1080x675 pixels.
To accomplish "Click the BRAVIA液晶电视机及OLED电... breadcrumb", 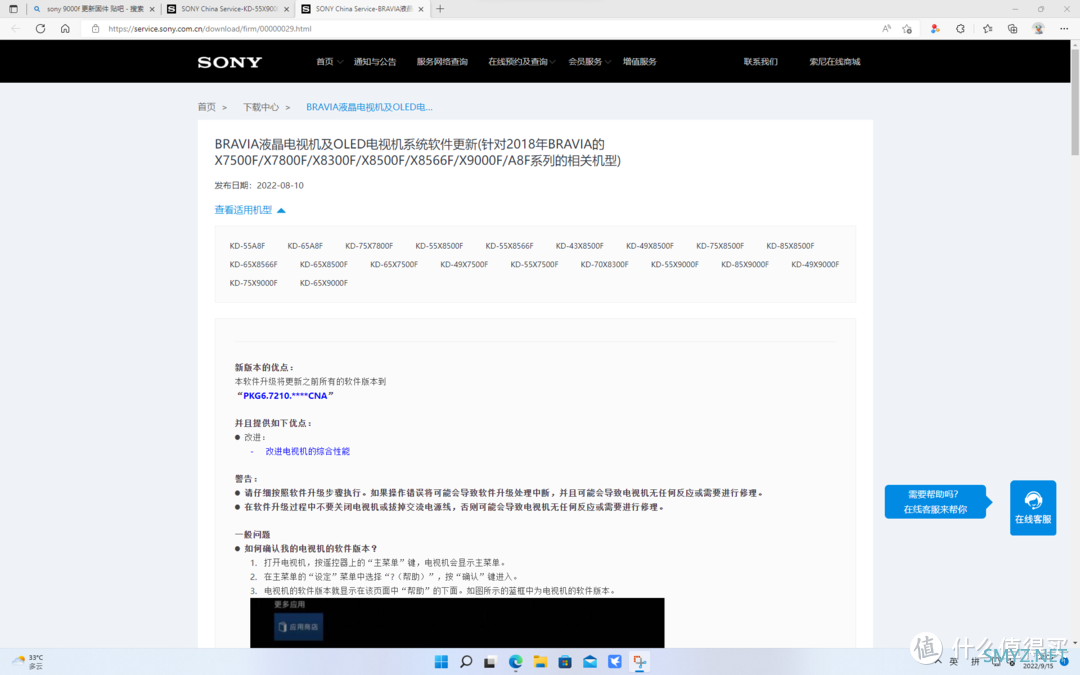I will pyautogui.click(x=369, y=107).
